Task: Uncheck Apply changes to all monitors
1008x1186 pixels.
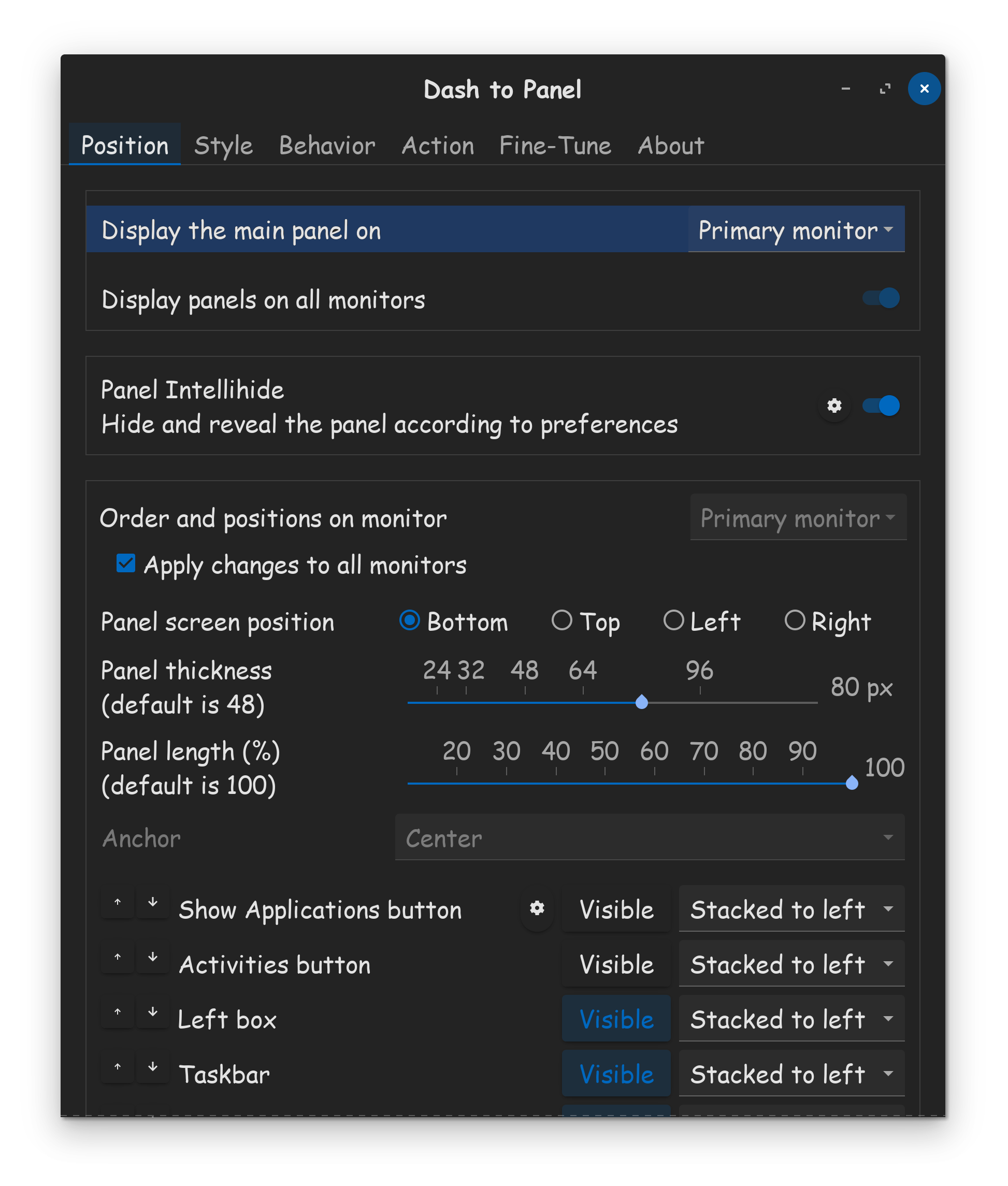Action: pyautogui.click(x=126, y=563)
